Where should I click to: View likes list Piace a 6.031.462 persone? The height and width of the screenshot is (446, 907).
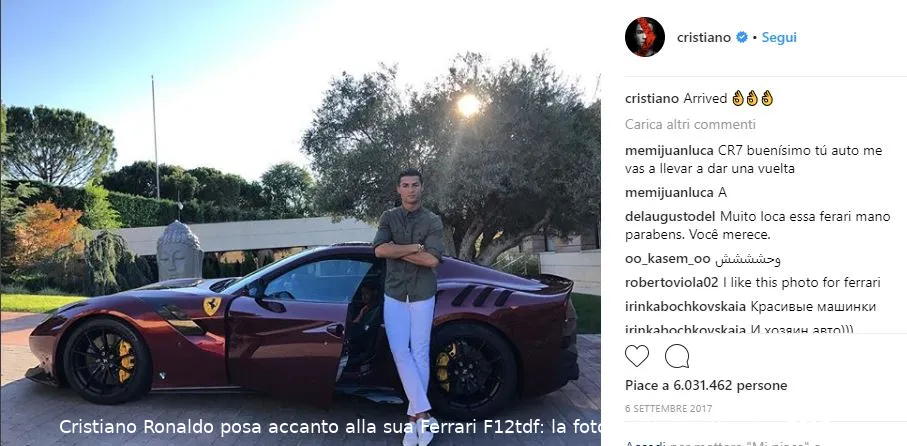point(706,386)
